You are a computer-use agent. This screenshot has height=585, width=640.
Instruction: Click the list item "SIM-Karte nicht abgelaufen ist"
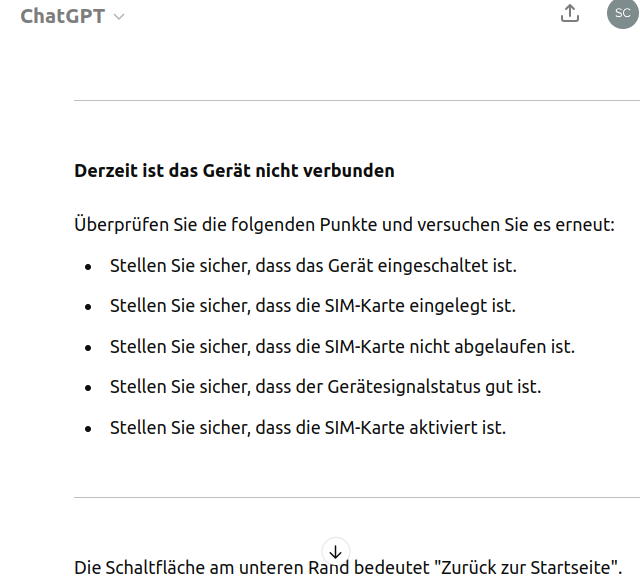(x=342, y=347)
